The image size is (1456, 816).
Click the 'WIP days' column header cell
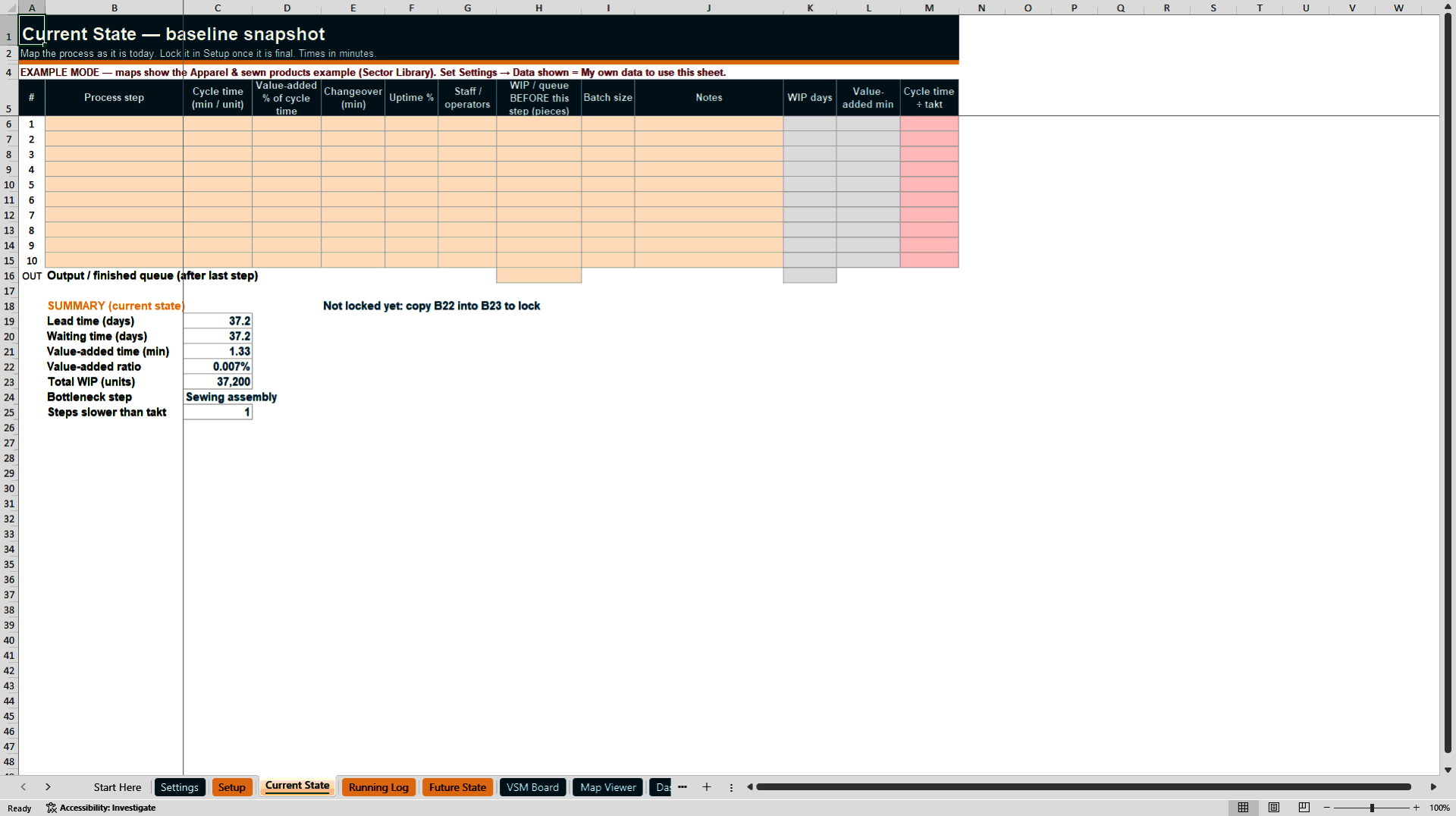pyautogui.click(x=810, y=98)
